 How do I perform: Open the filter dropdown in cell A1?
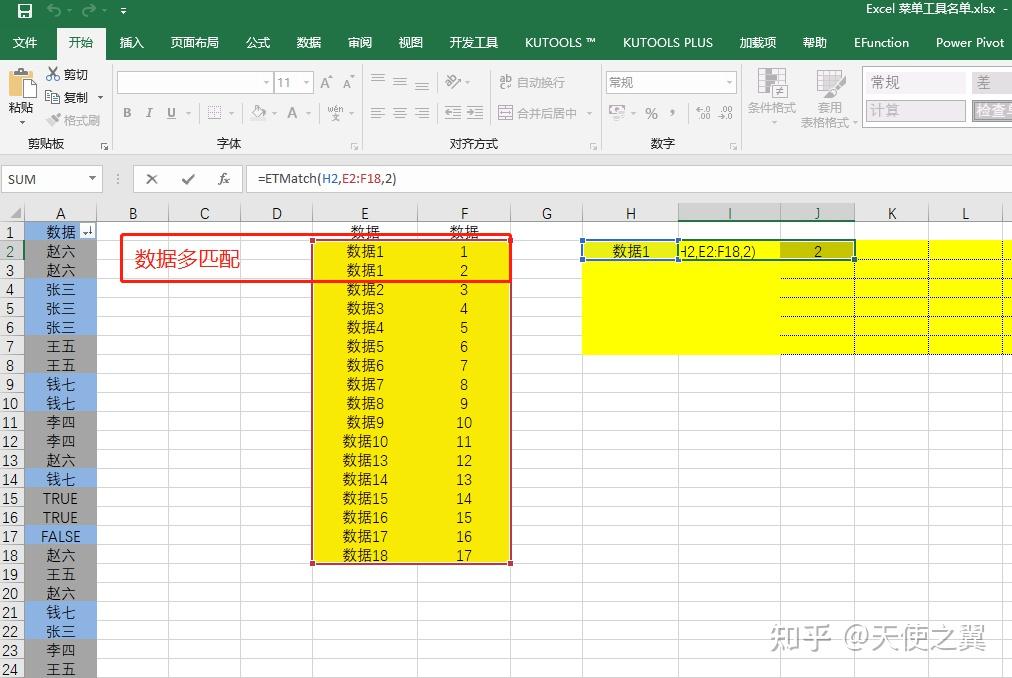coord(88,231)
